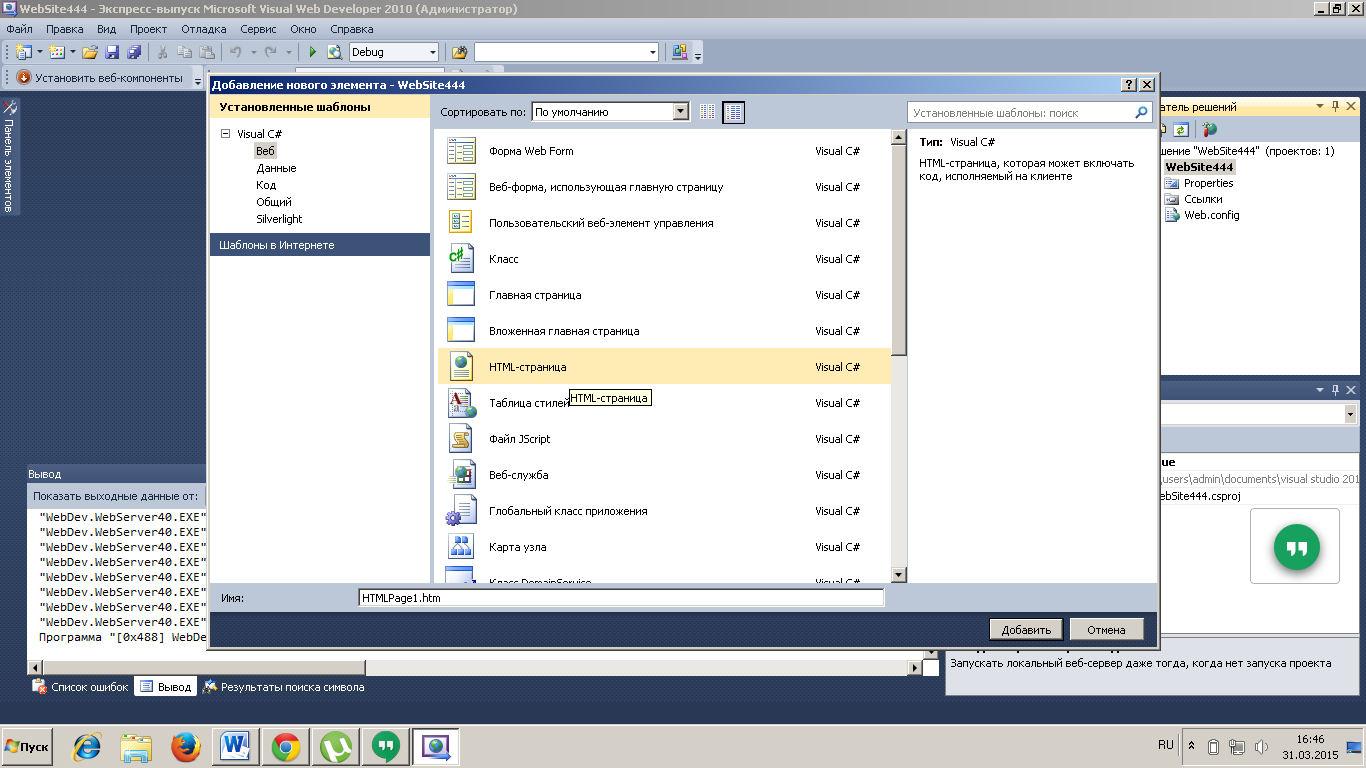Viewport: 1366px width, 768px height.
Task: Select the Веб-служба template
Action: tap(664, 475)
